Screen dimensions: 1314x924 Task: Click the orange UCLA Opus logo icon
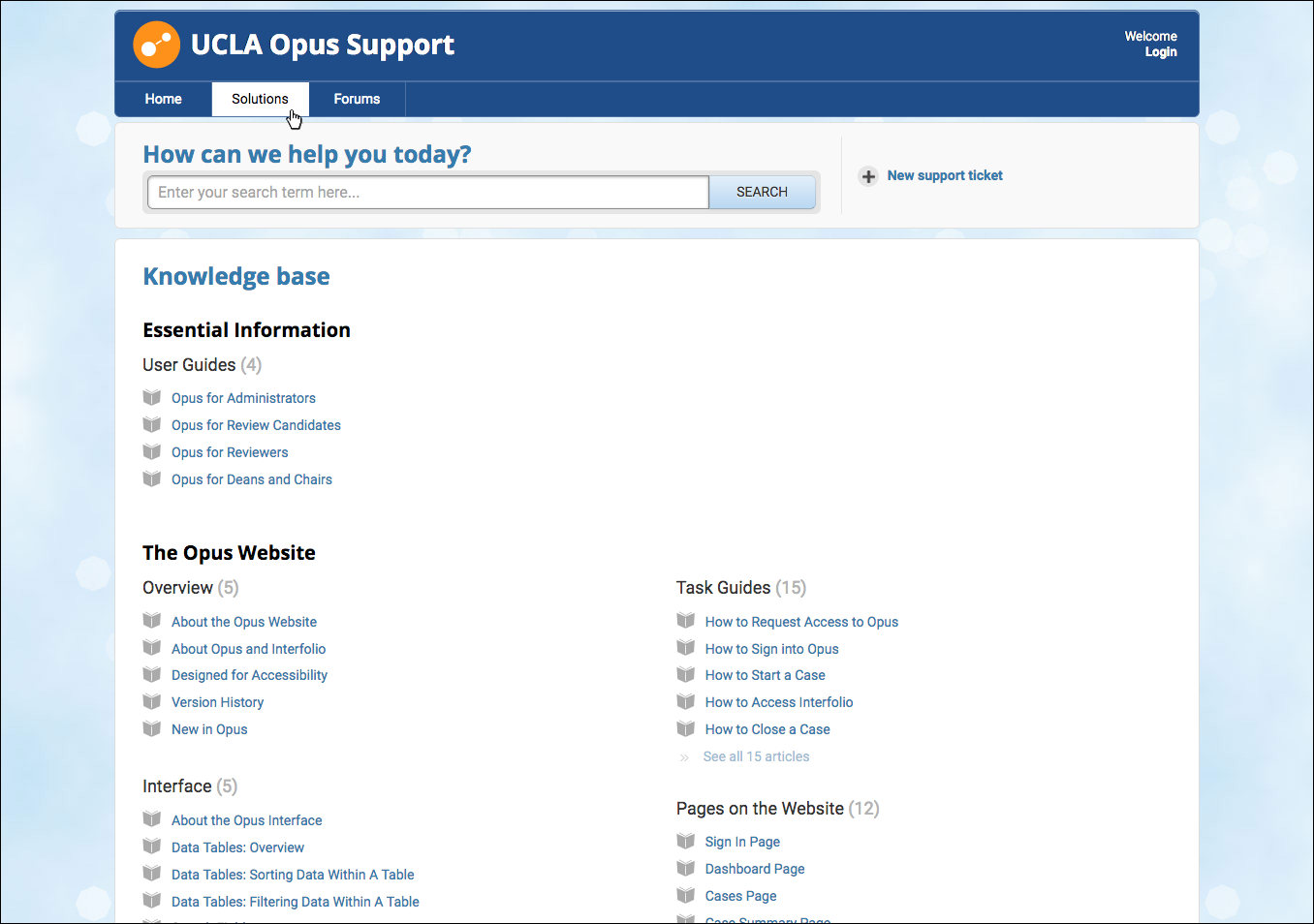[156, 45]
